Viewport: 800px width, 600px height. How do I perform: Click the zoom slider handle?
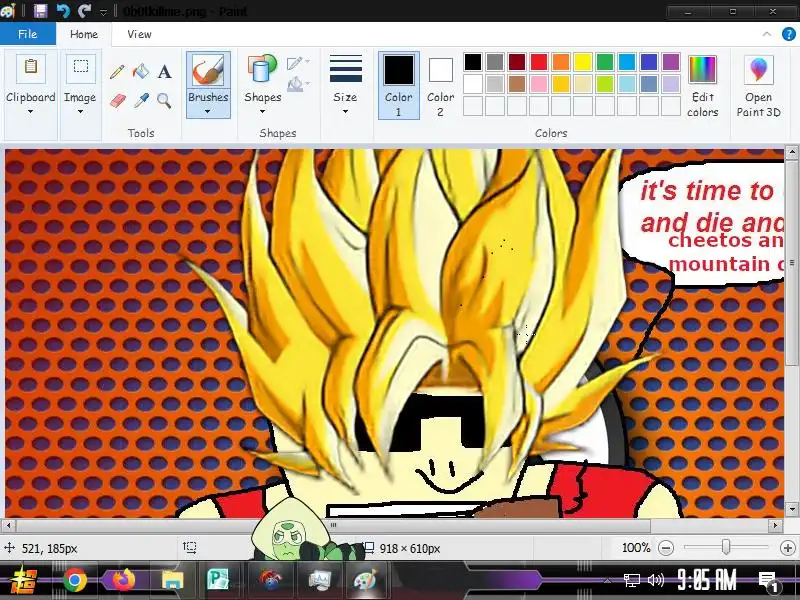pos(726,547)
